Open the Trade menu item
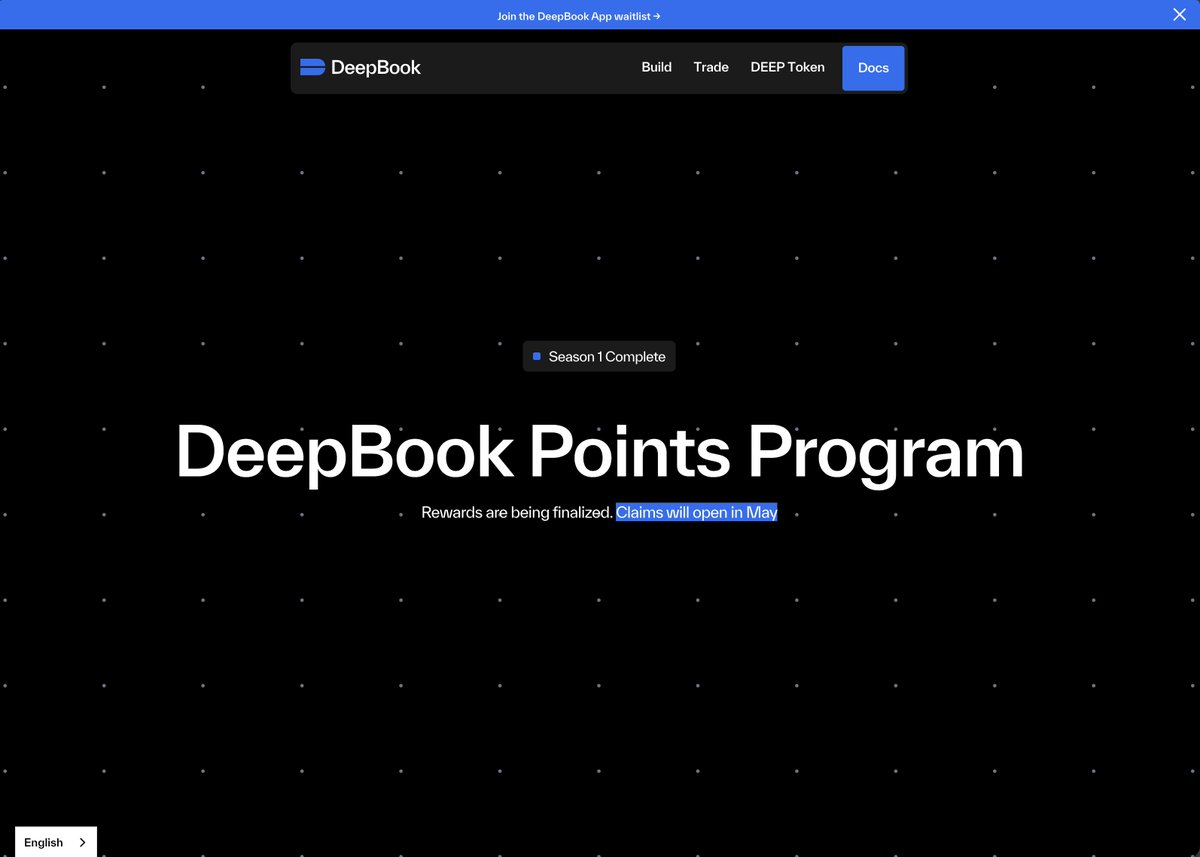The width and height of the screenshot is (1200, 857). tap(711, 67)
